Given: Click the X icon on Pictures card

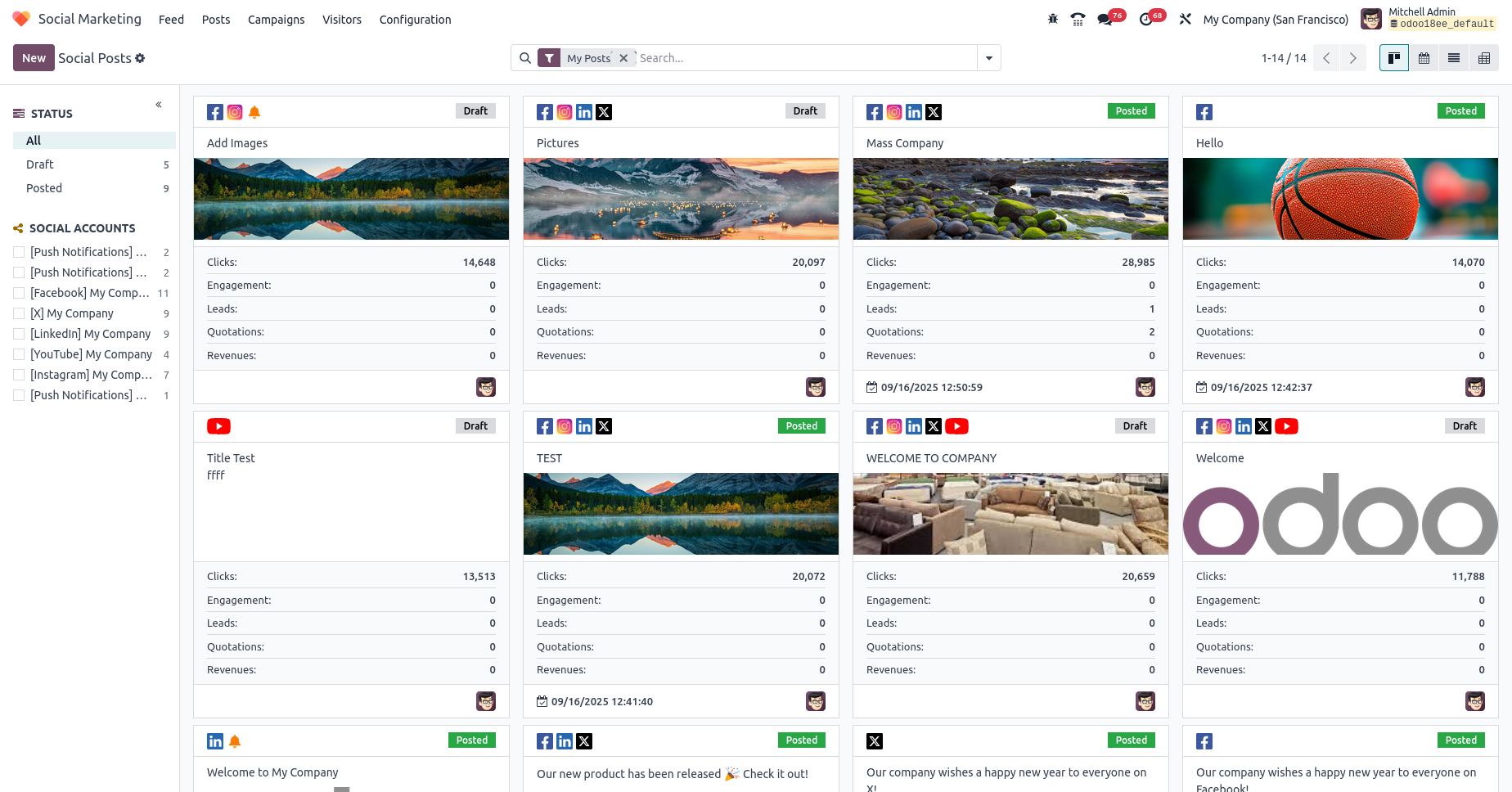Looking at the screenshot, I should pyautogui.click(x=604, y=112).
